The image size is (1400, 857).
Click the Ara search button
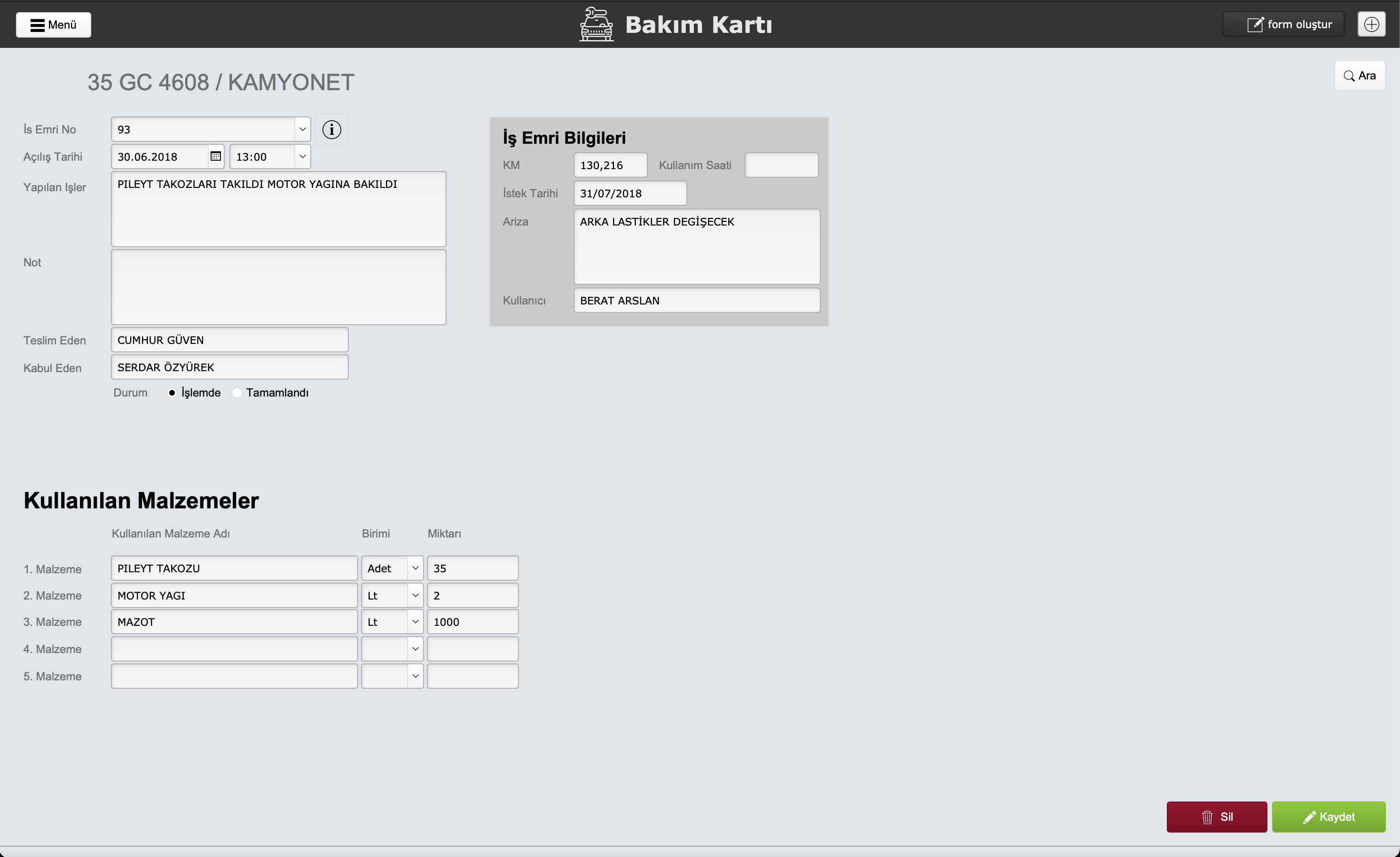pos(1360,76)
